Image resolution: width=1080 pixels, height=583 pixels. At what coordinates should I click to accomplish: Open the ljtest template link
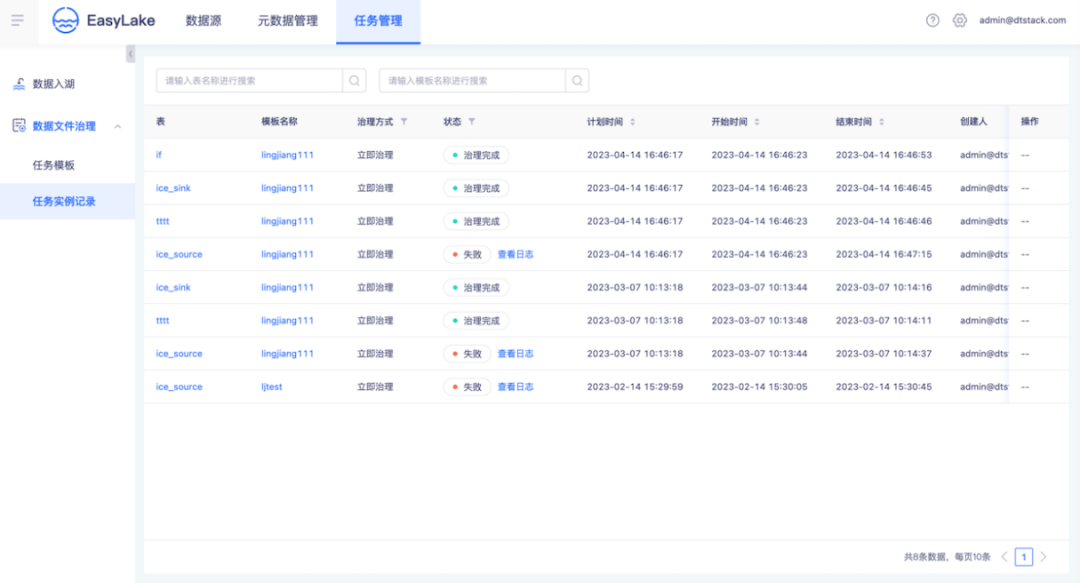coord(272,387)
